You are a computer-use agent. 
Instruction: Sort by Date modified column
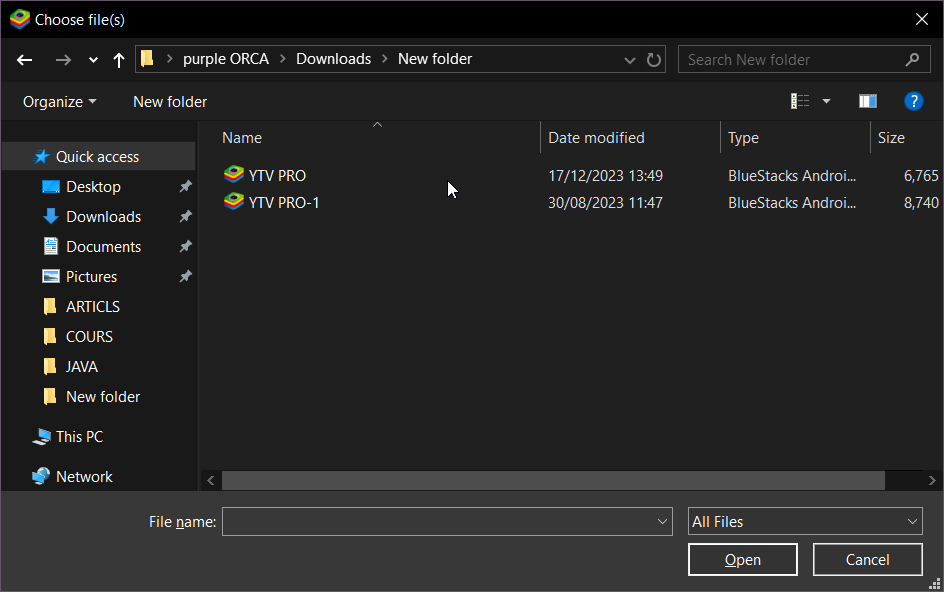click(x=596, y=138)
